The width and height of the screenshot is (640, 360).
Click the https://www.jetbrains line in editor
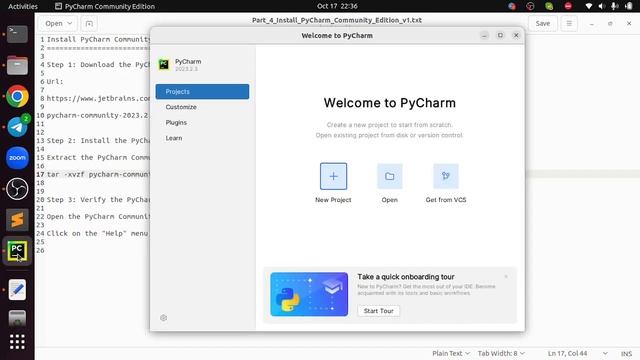tap(98, 98)
